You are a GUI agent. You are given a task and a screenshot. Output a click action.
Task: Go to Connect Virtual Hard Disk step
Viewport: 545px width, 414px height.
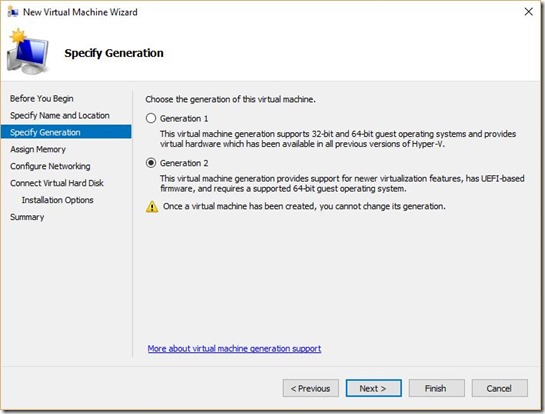(x=57, y=183)
